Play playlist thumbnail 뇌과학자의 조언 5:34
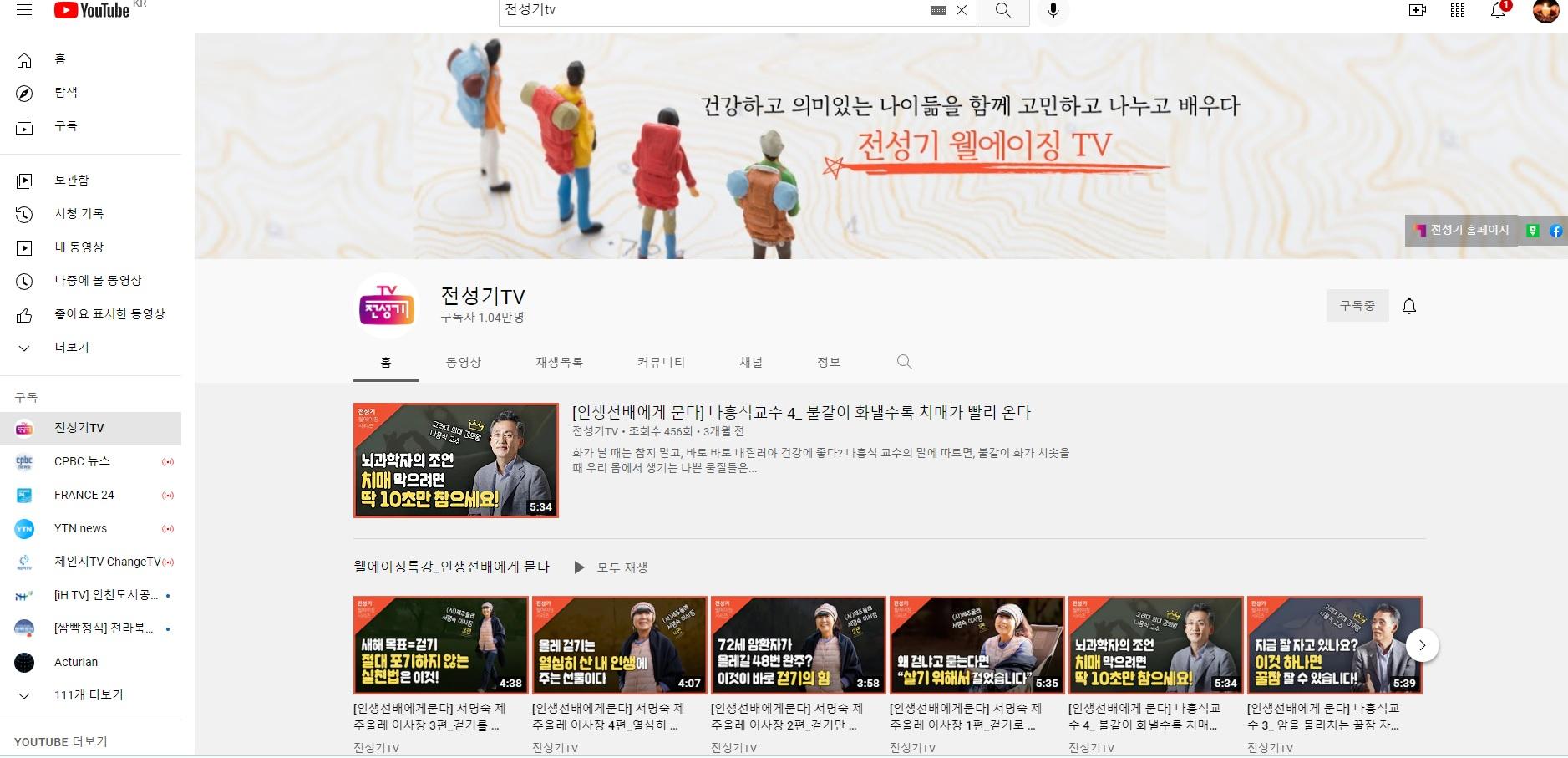This screenshot has width=1568, height=758. tap(1156, 645)
